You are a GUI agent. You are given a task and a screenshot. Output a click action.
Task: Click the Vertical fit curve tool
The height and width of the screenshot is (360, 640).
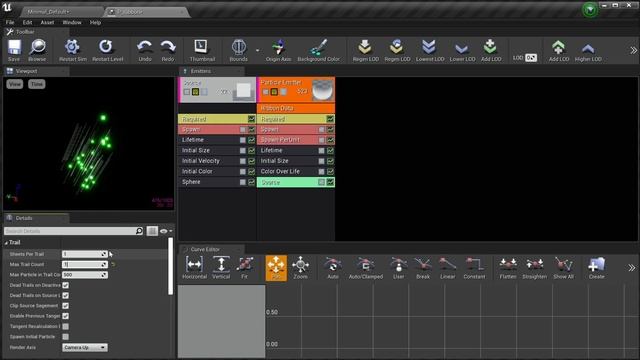point(221,268)
